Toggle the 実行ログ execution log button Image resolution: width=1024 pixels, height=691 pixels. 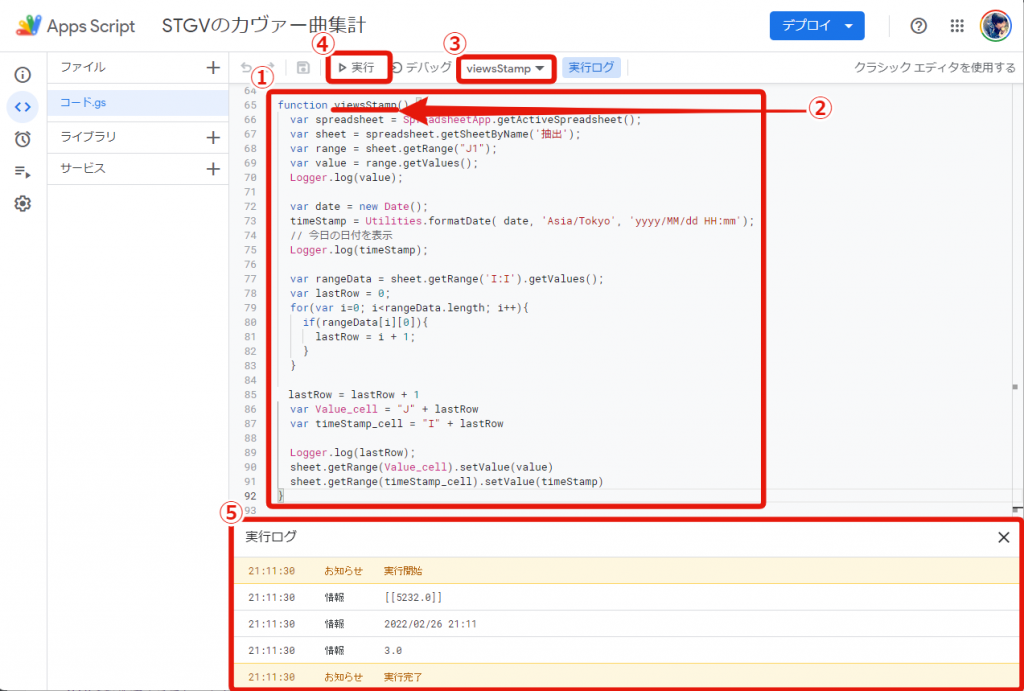(x=592, y=68)
